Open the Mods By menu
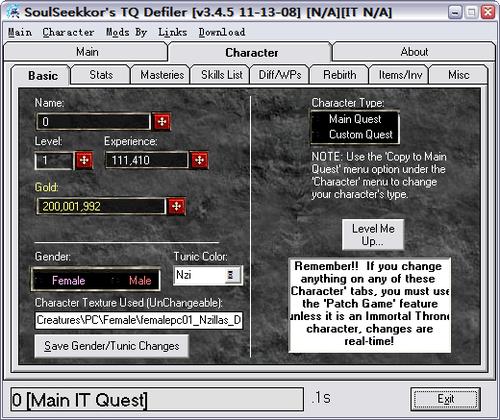 point(127,32)
